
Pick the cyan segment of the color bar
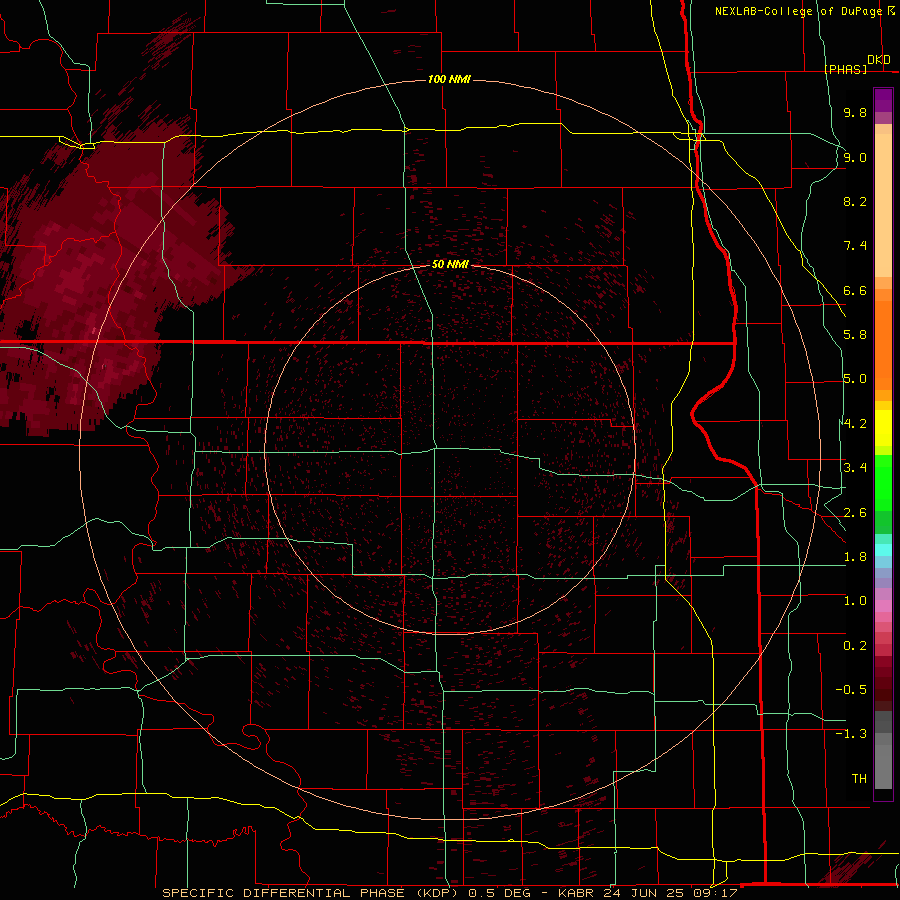coord(883,550)
